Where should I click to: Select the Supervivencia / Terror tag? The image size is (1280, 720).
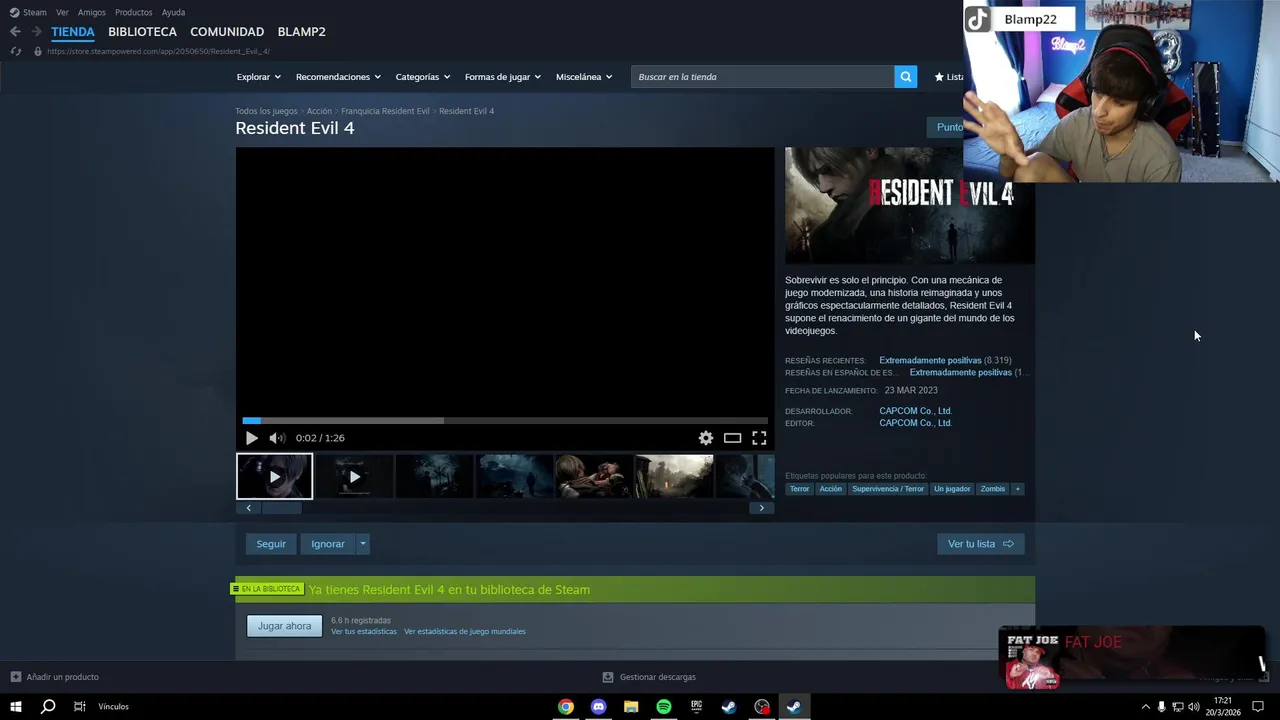click(888, 489)
